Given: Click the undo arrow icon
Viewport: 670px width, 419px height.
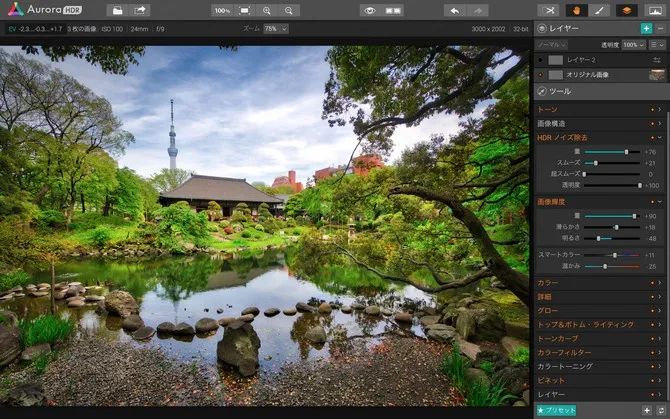Looking at the screenshot, I should (454, 10).
